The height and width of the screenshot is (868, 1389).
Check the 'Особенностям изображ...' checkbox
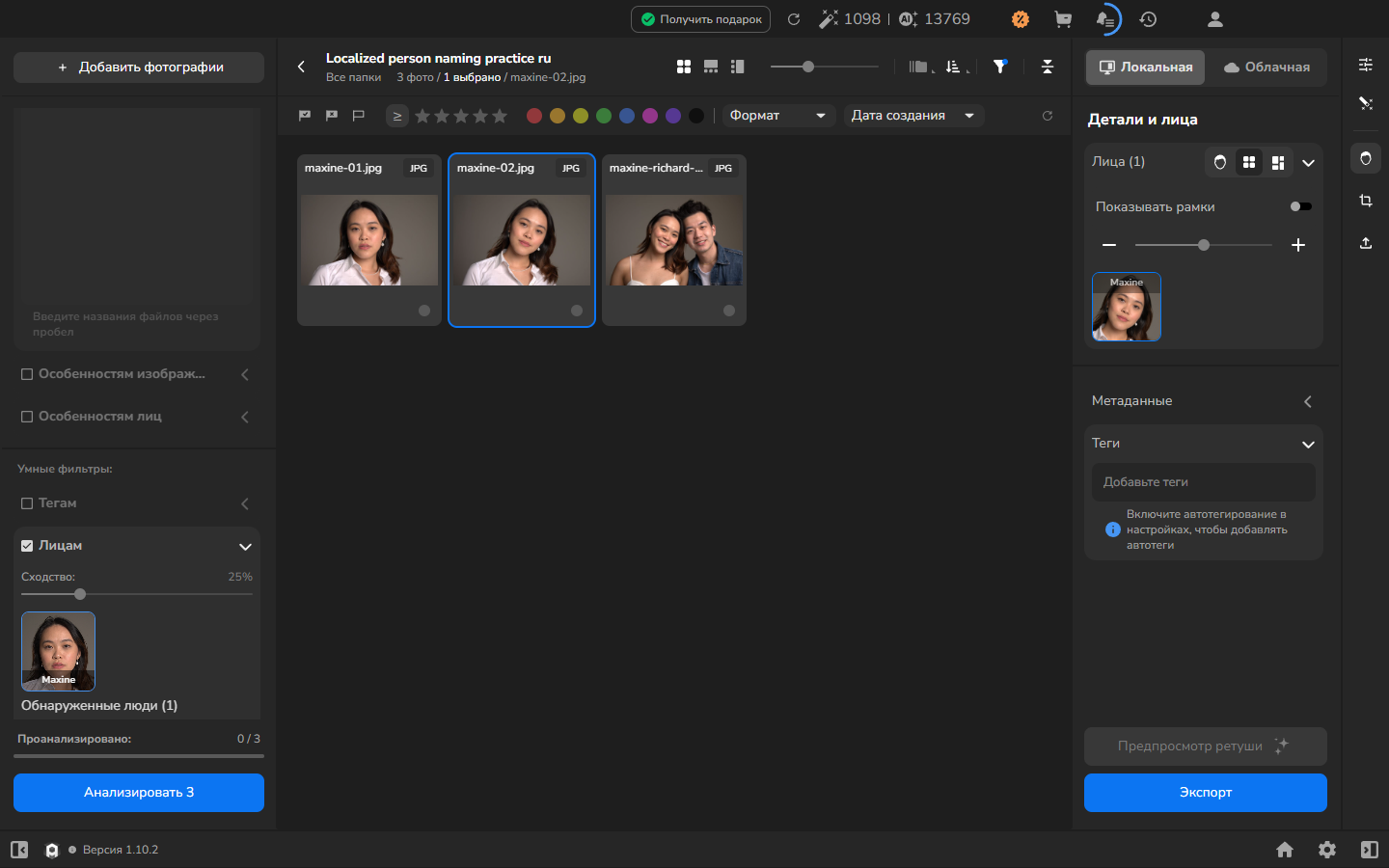27,374
